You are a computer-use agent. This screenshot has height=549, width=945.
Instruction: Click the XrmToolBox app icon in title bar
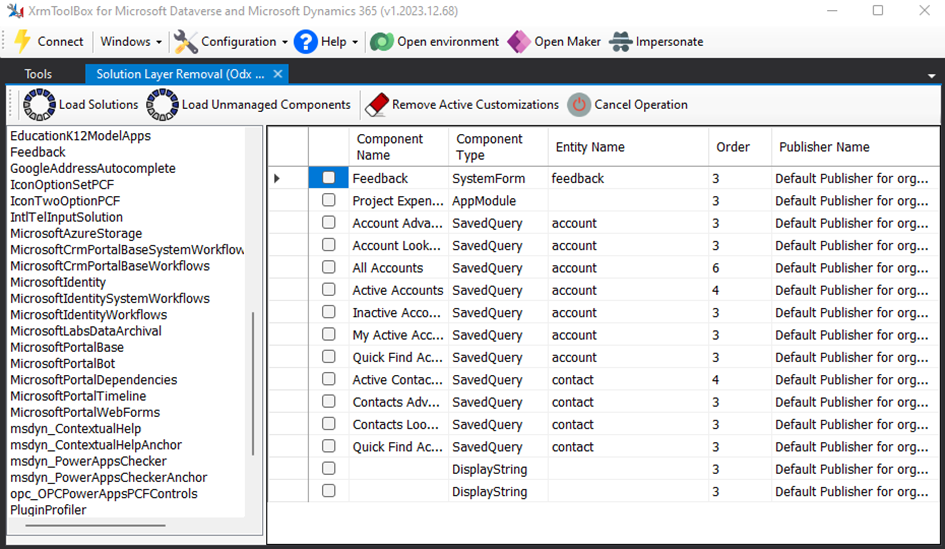[15, 11]
